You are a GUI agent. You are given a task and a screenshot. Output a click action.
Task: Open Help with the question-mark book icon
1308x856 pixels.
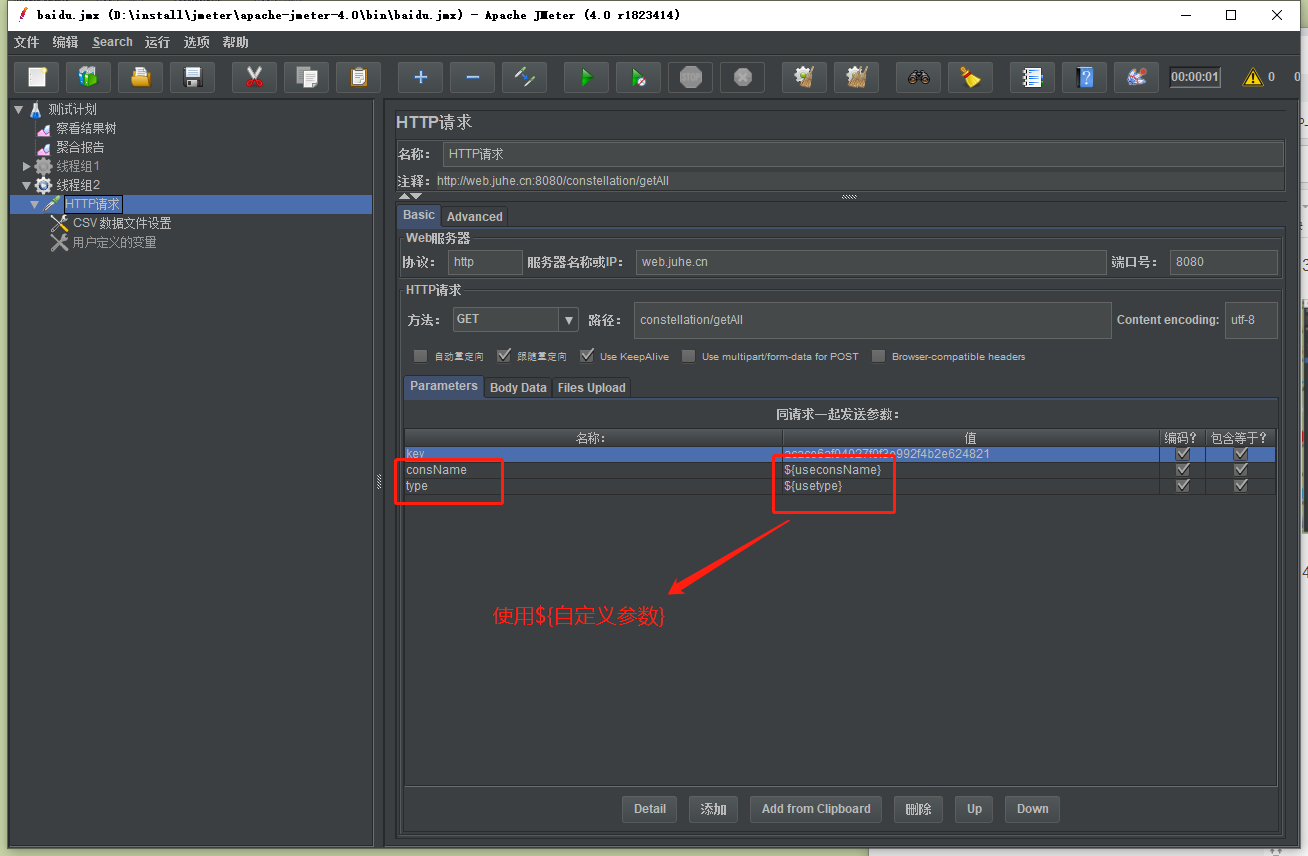tap(1085, 77)
